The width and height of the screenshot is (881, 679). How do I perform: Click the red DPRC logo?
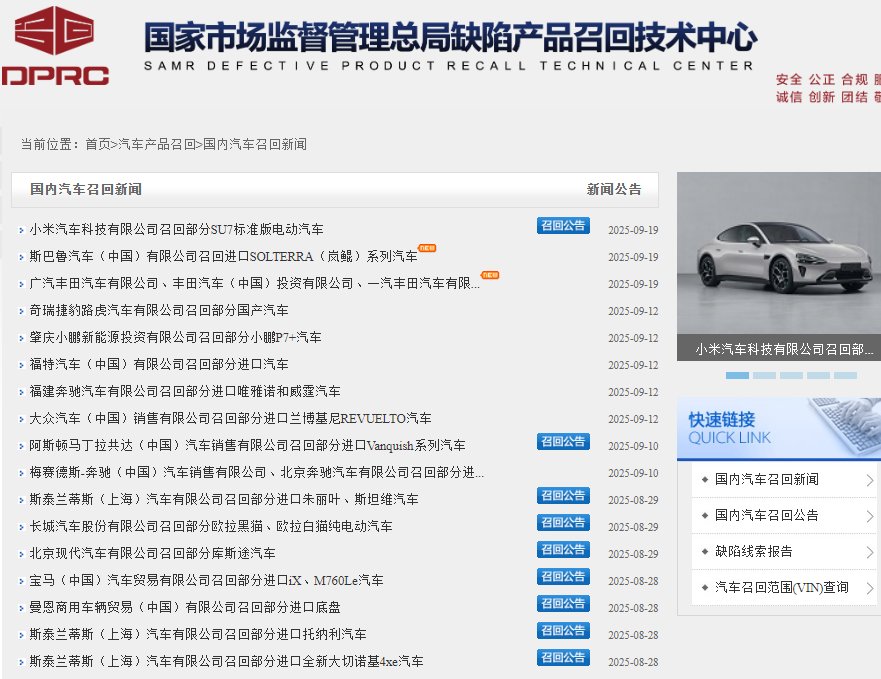pyautogui.click(x=55, y=46)
